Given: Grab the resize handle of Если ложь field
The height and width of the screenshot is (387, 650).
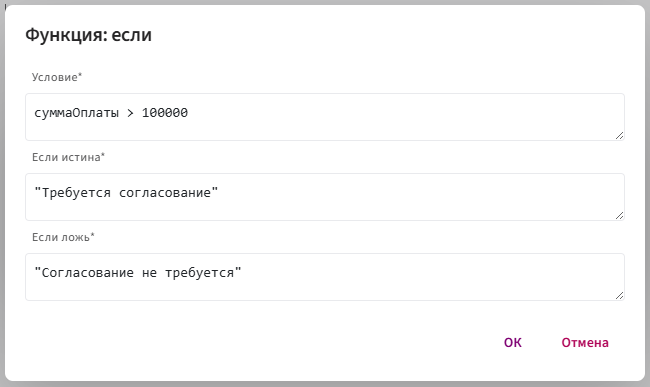Looking at the screenshot, I should click(x=619, y=295).
